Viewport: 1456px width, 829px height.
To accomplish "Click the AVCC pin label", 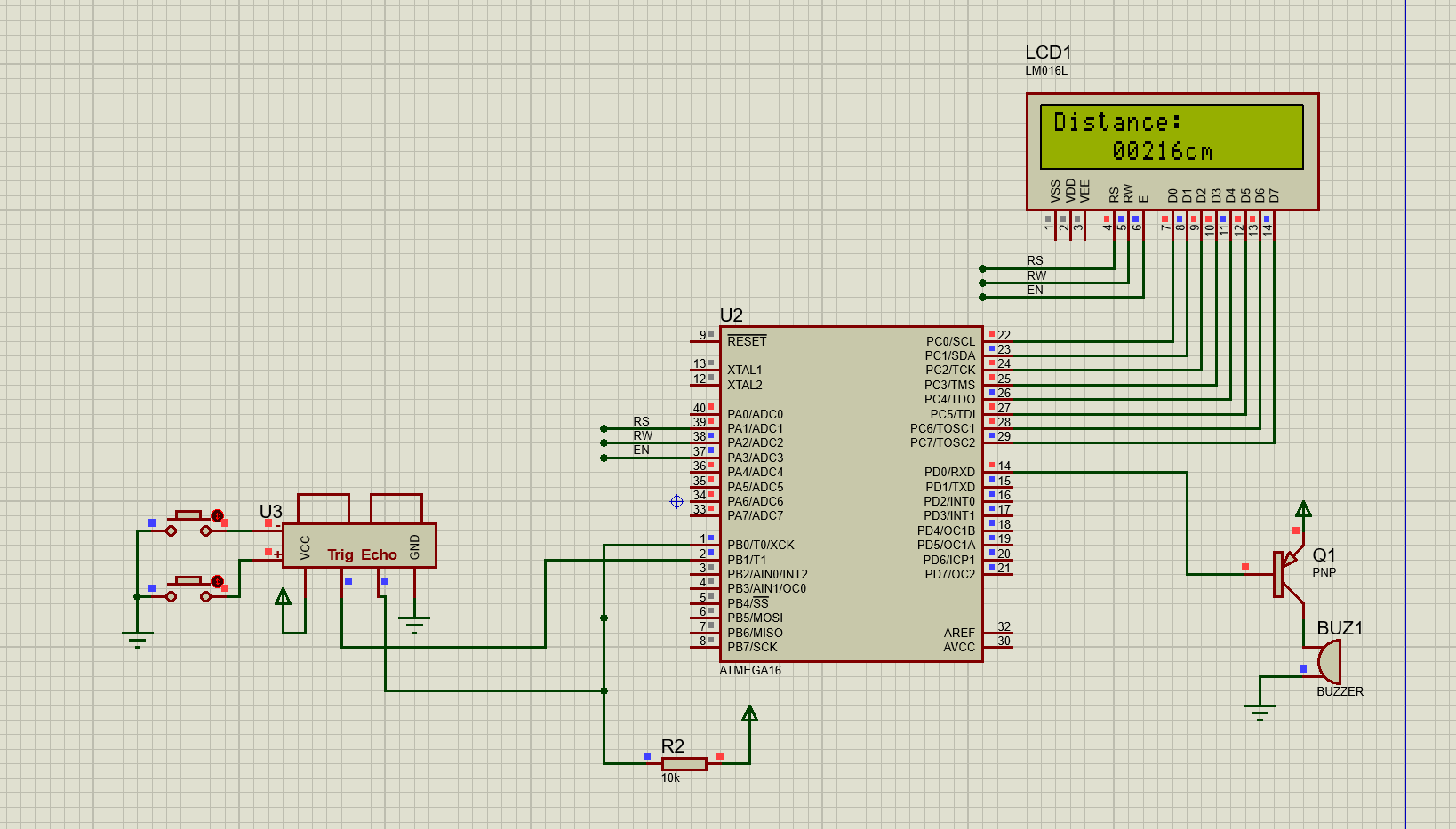I will 959,647.
